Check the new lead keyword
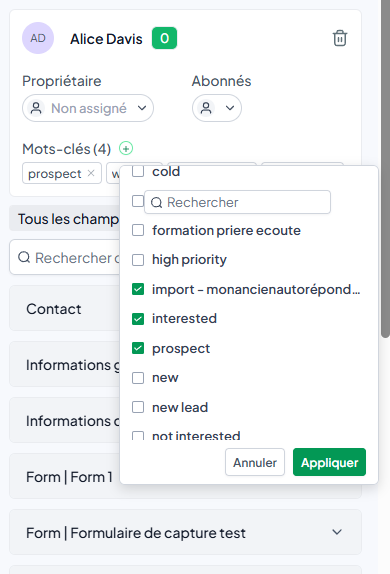The image size is (390, 574). point(138,407)
